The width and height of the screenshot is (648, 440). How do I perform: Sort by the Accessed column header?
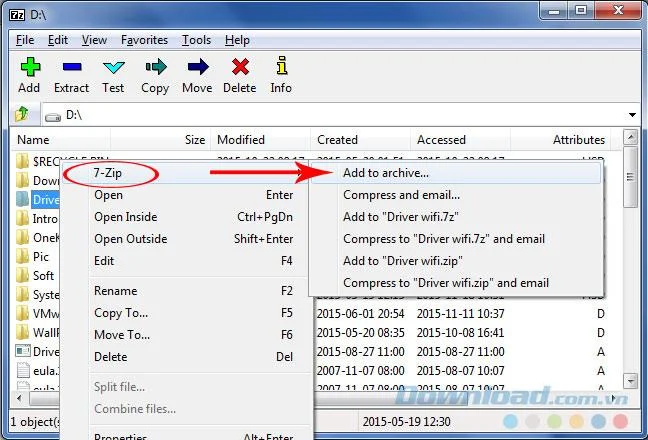[460, 140]
